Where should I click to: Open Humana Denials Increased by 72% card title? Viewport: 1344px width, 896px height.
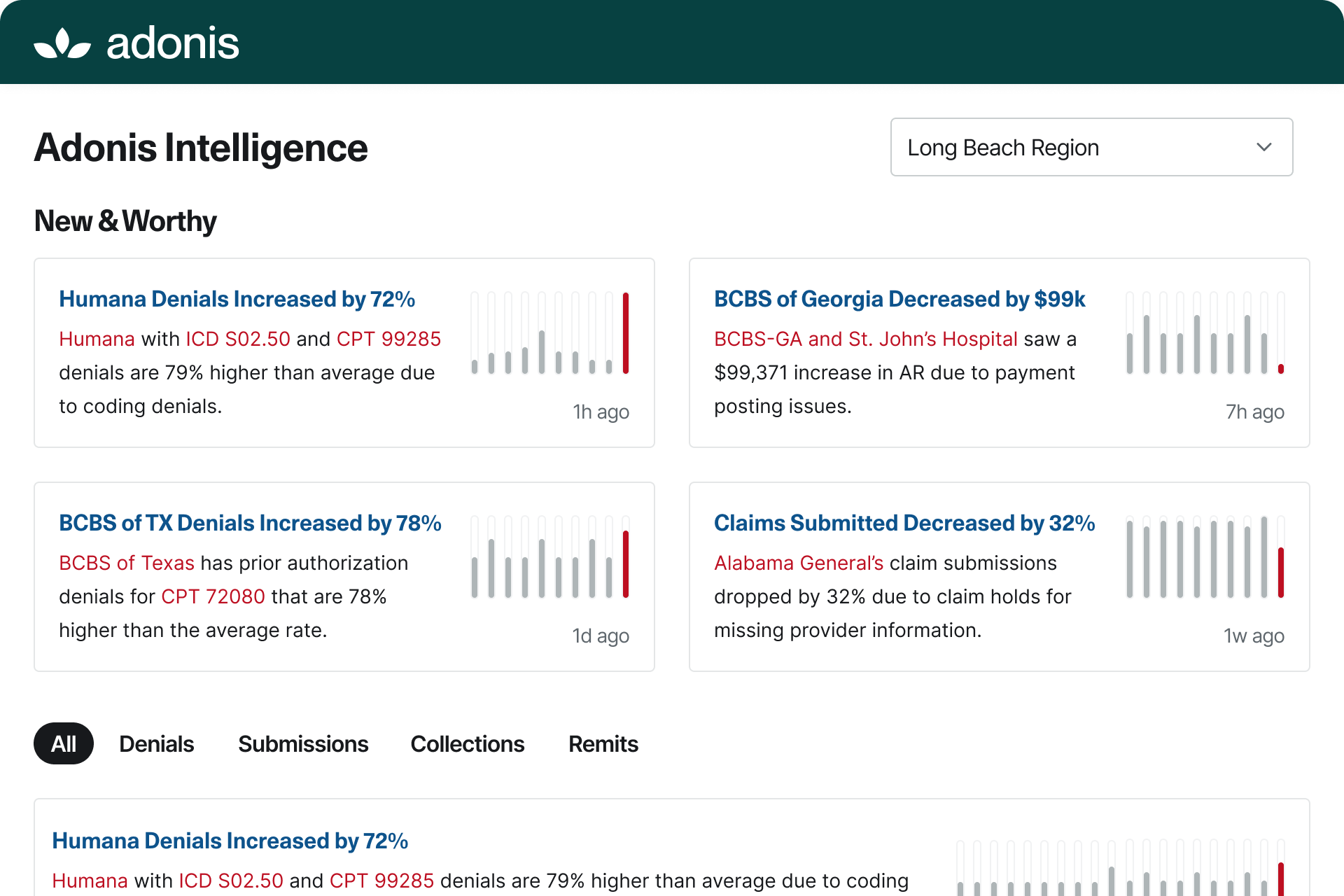tap(237, 299)
